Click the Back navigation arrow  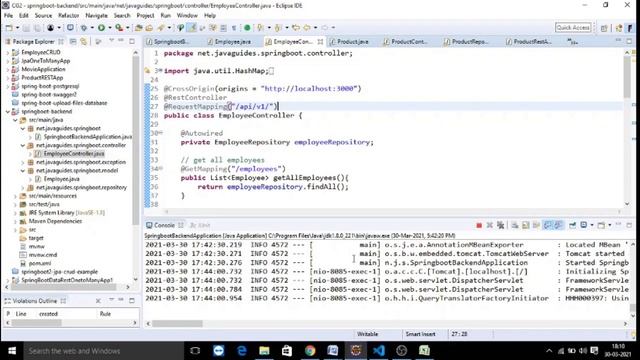(x=307, y=28)
